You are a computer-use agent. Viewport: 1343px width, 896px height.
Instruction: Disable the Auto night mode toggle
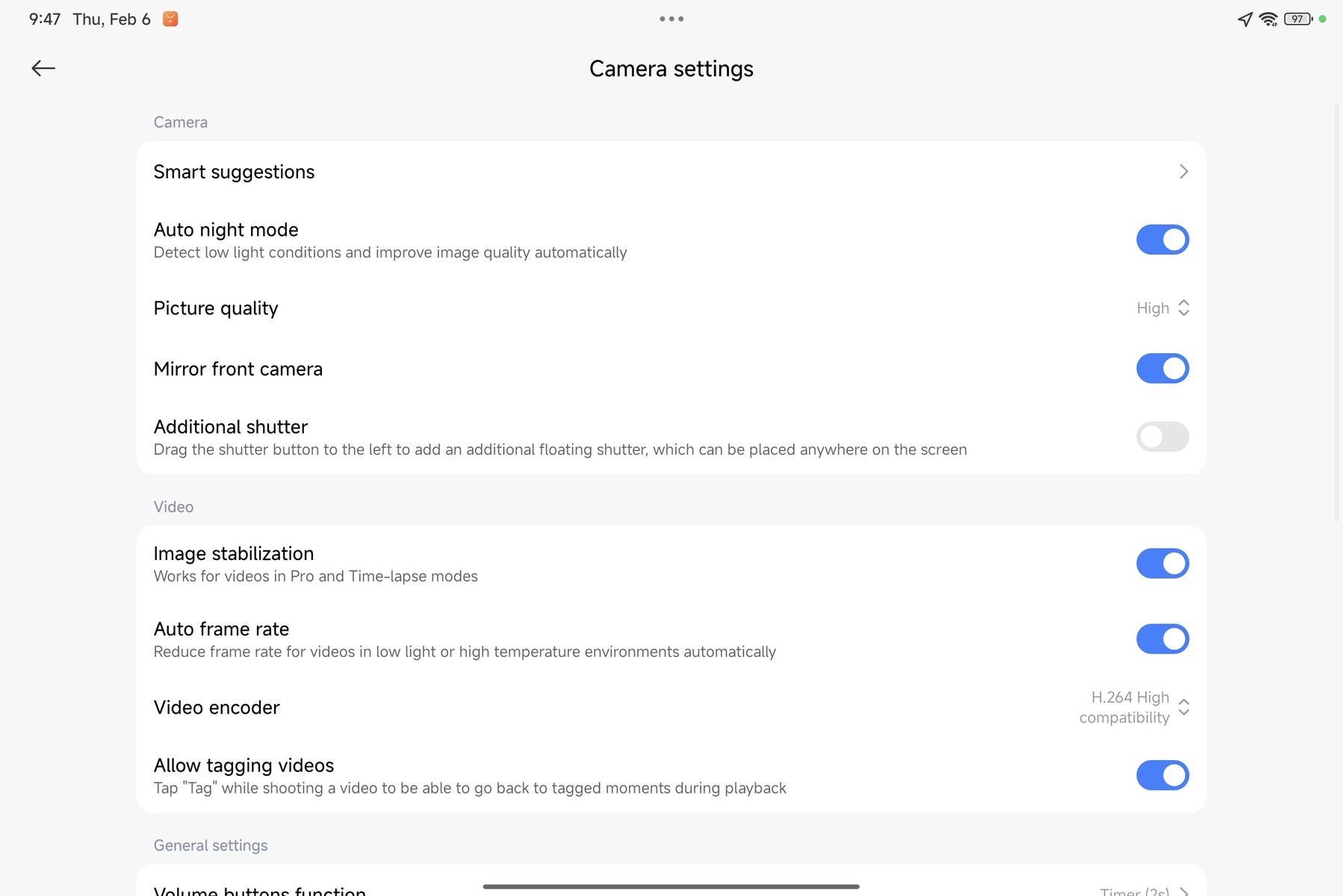[x=1162, y=240]
